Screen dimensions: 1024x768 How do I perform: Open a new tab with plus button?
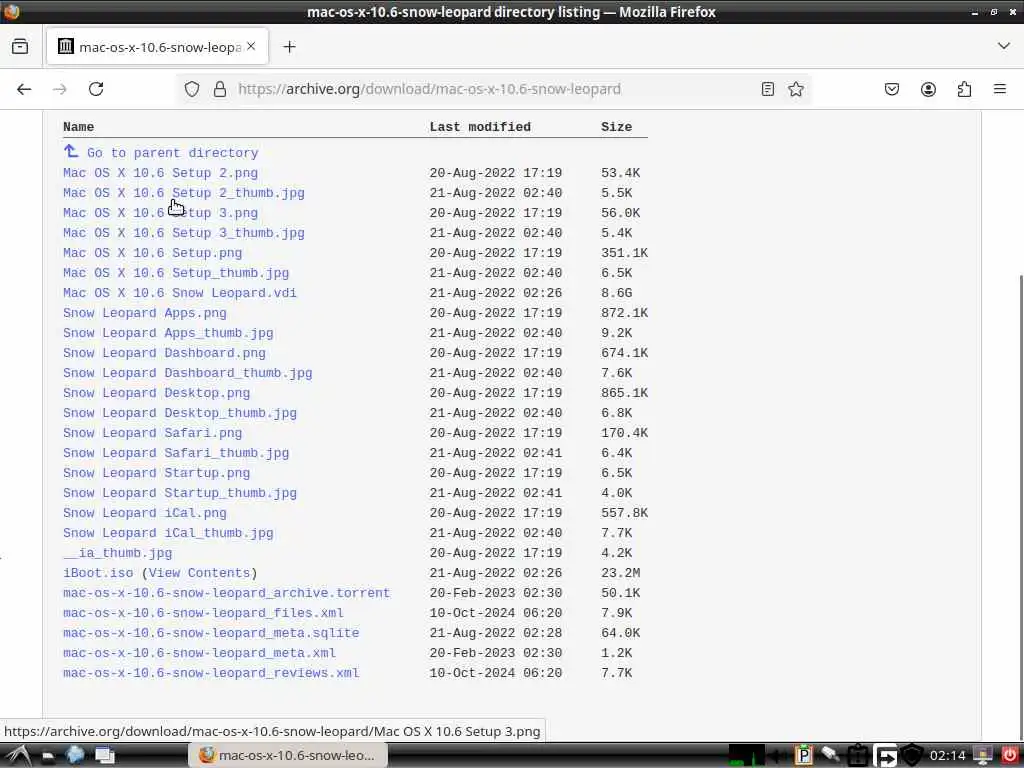click(x=289, y=47)
